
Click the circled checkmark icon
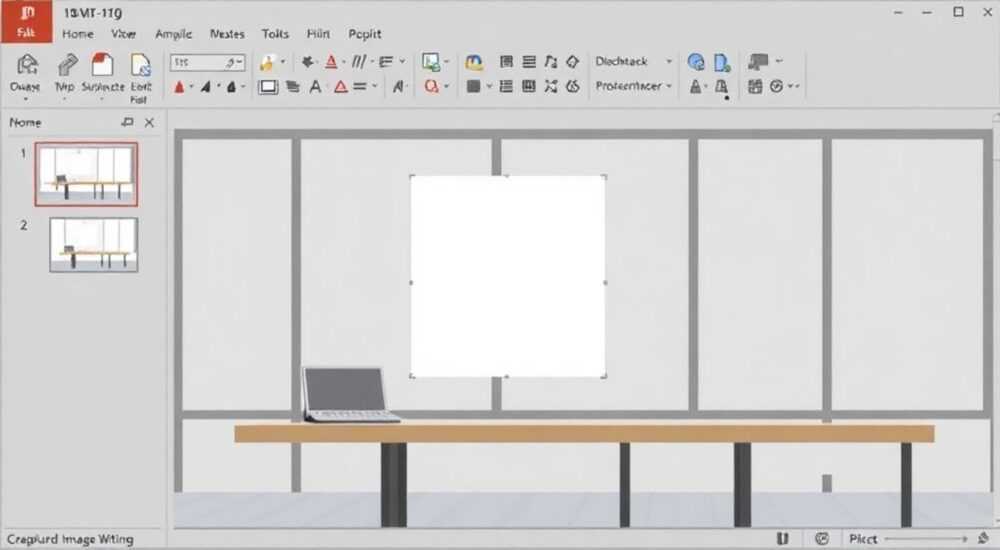pyautogui.click(x=776, y=86)
